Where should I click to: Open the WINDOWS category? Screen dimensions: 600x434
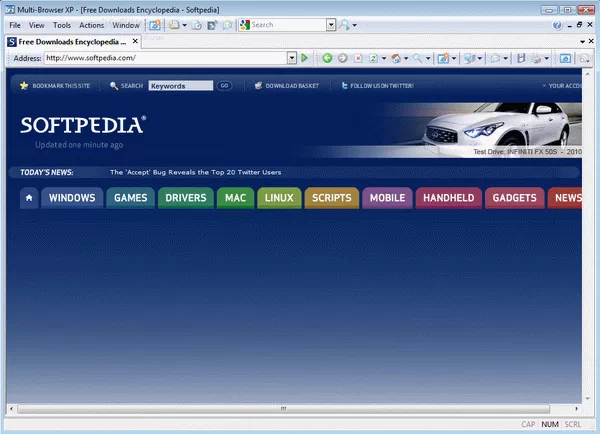coord(72,198)
